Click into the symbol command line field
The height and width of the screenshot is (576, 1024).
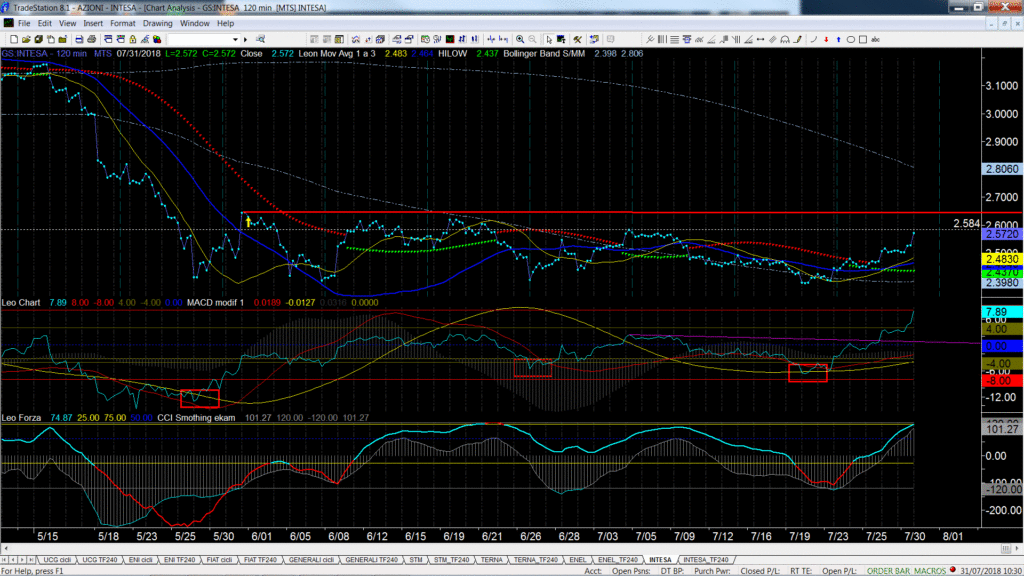pyautogui.click(x=200, y=40)
